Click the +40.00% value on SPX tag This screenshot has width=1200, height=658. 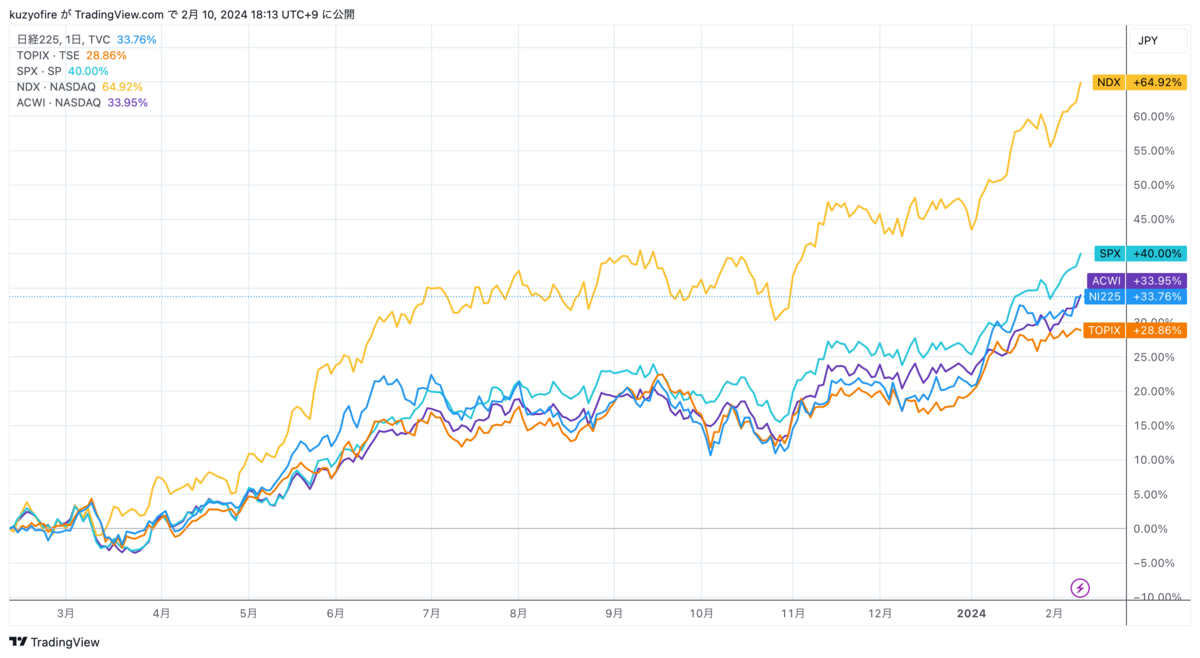pos(1156,254)
